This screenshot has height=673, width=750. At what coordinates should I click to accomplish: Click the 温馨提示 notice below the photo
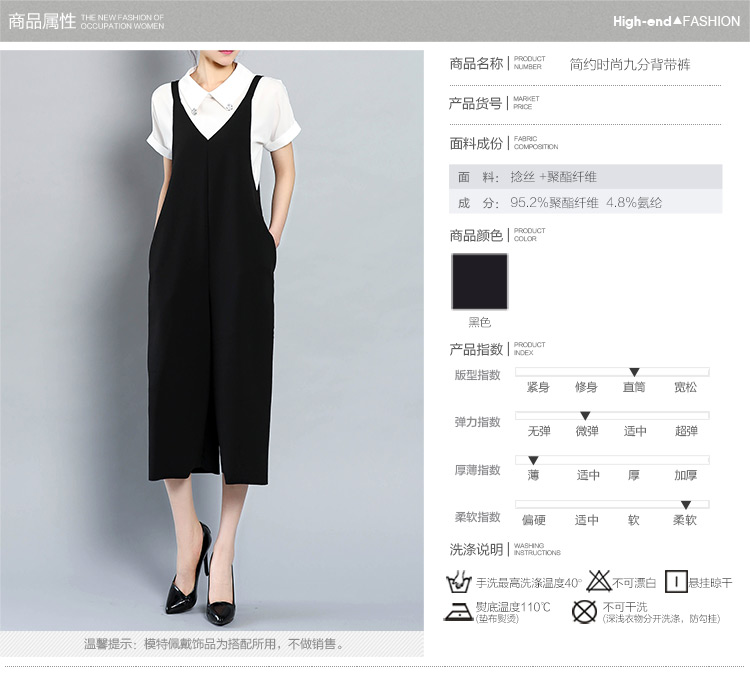pos(214,644)
